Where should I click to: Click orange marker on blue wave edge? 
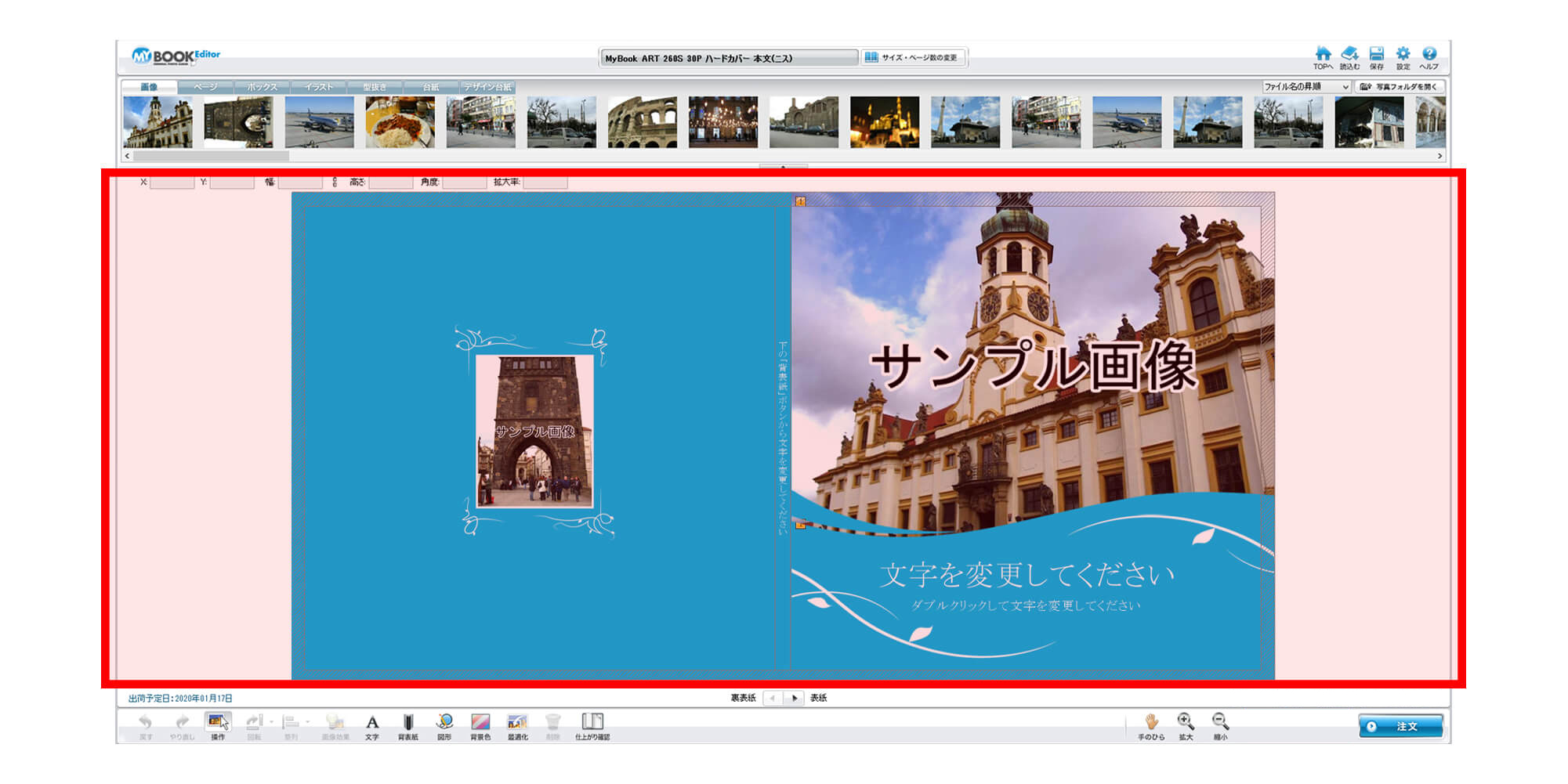pos(800,525)
